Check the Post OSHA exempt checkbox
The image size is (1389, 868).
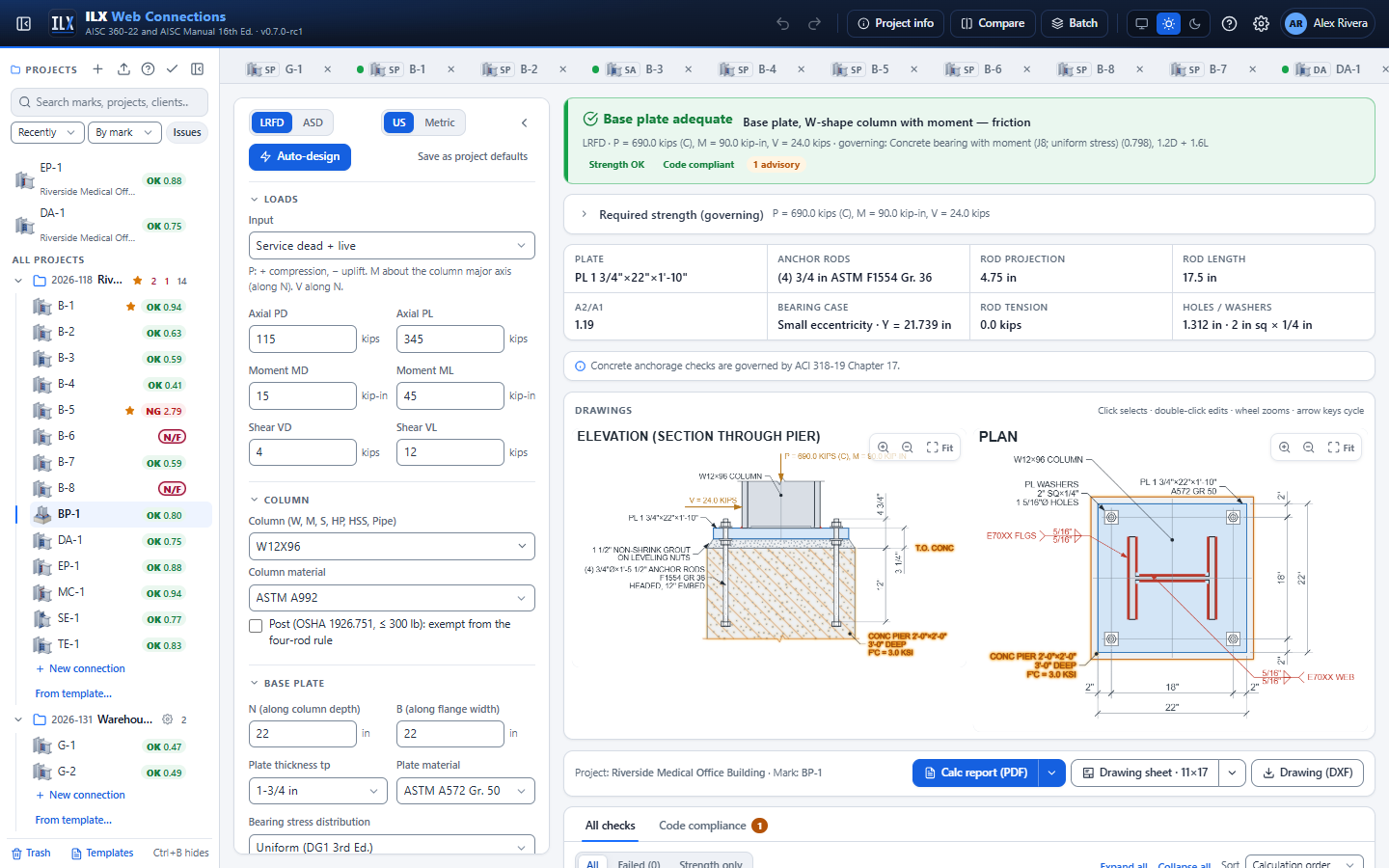point(256,626)
